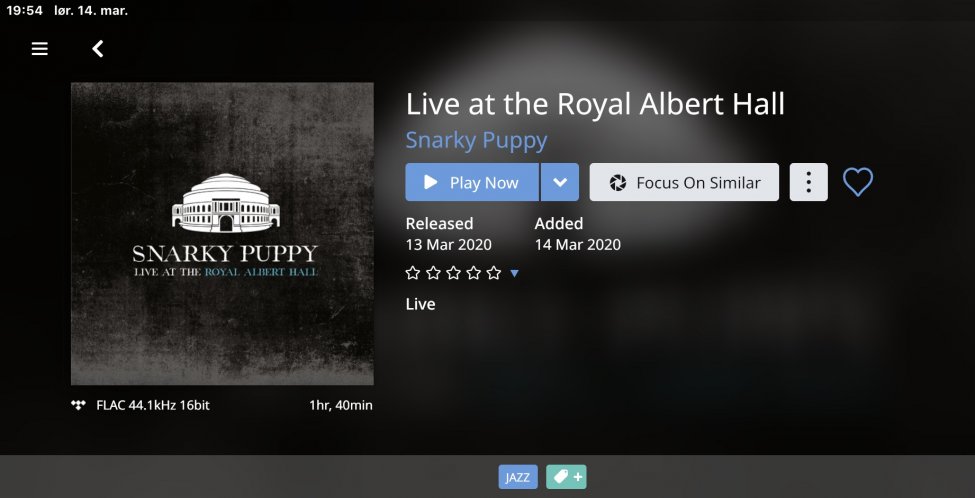
Task: Click Focus On Similar button
Action: click(684, 182)
